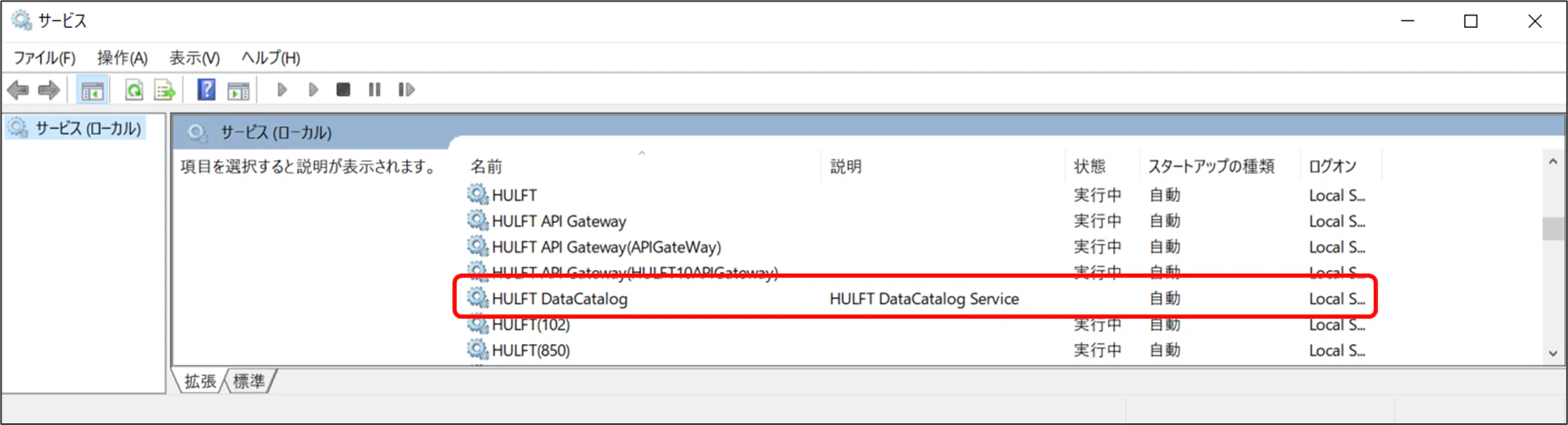Close the サービス window
Screen dimensions: 1568x425
1535,21
